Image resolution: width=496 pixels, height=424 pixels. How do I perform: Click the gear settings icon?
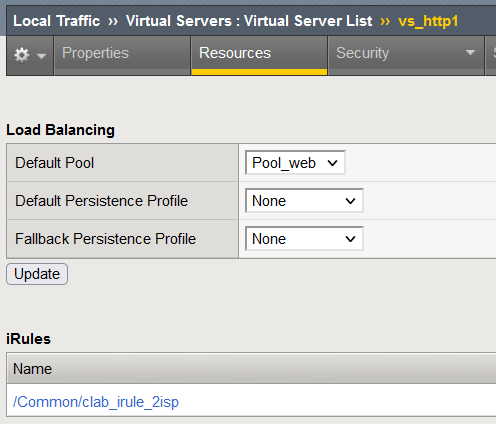pyautogui.click(x=22, y=55)
